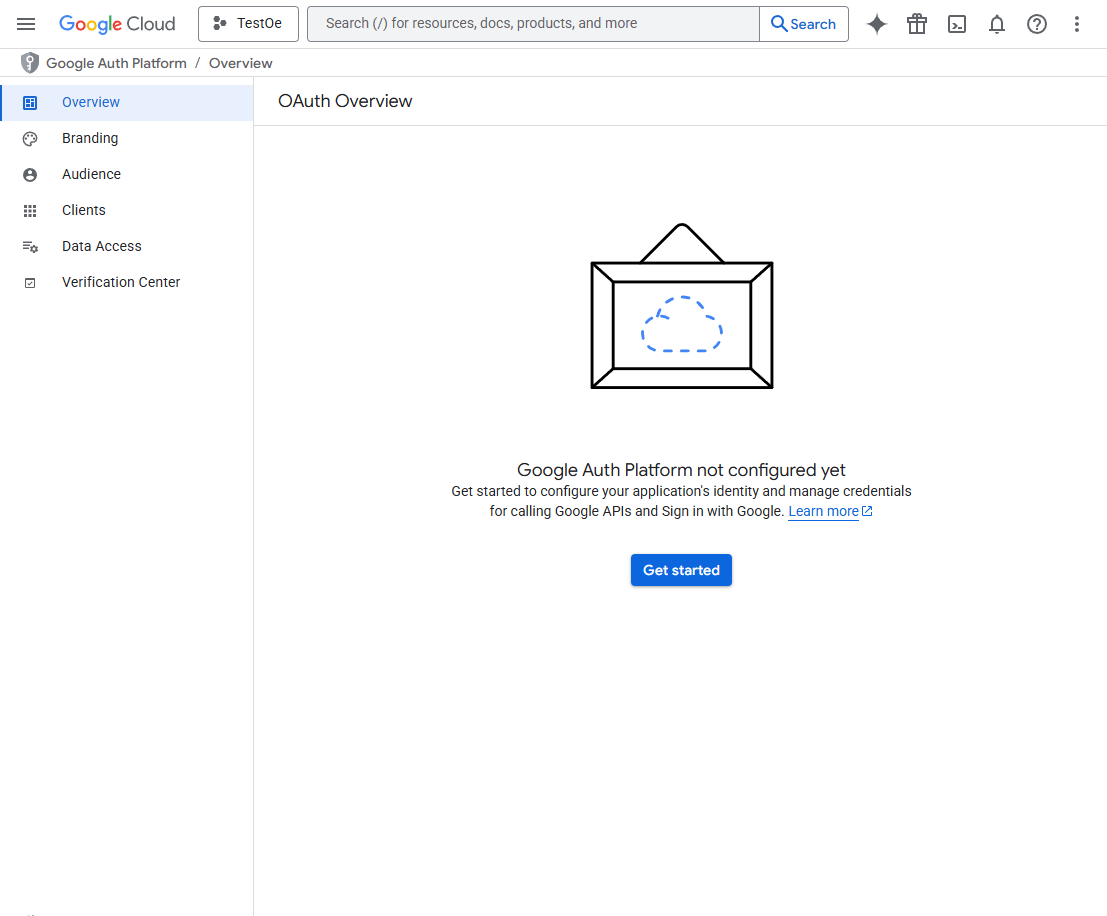Click the Get started button
The height and width of the screenshot is (916, 1107).
pos(681,570)
